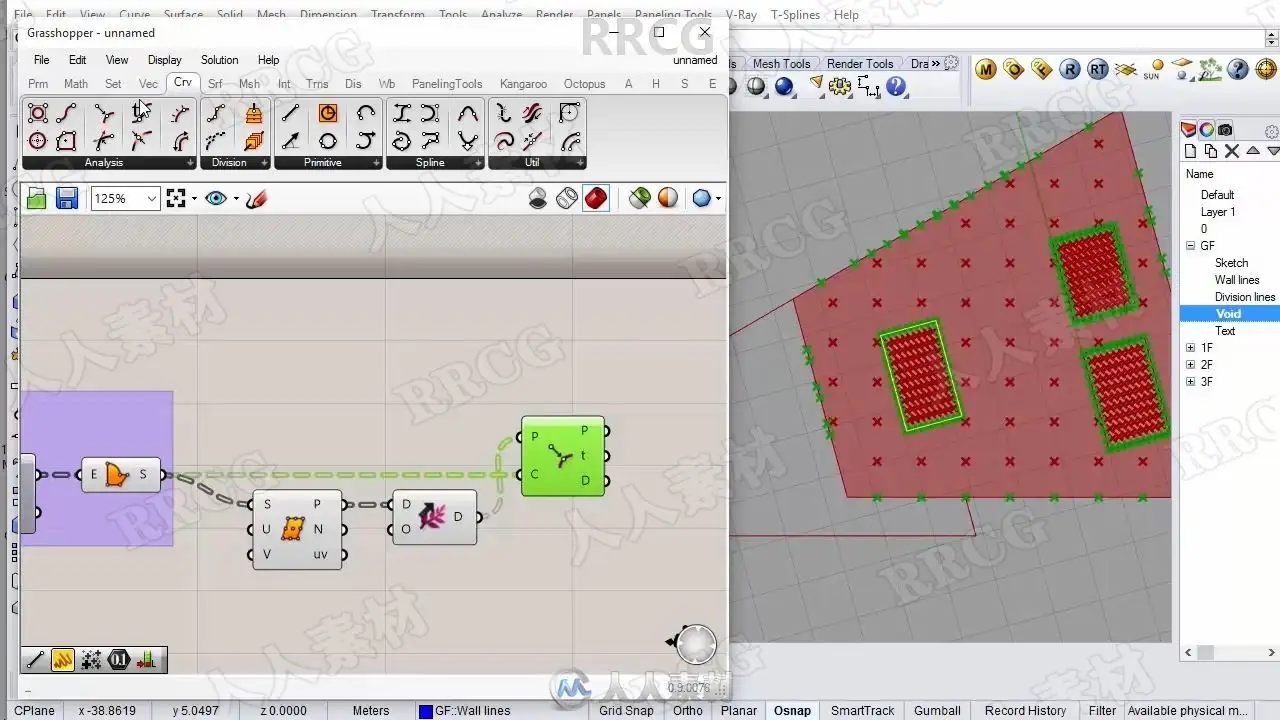The image size is (1280, 720).
Task: Expand the 1F layer tree node
Action: coord(1190,348)
